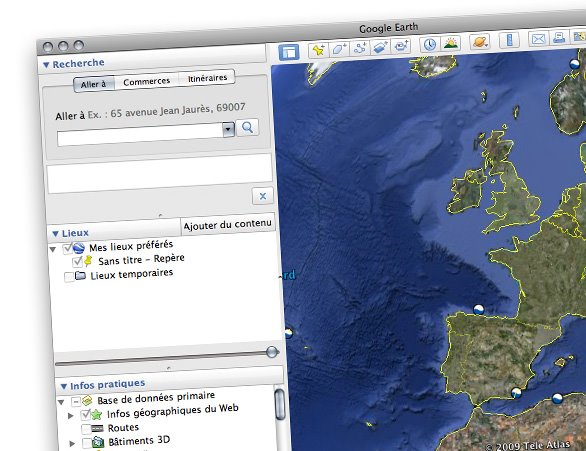Start the Record a Tour tool
This screenshot has height=451, width=586.
click(401, 46)
